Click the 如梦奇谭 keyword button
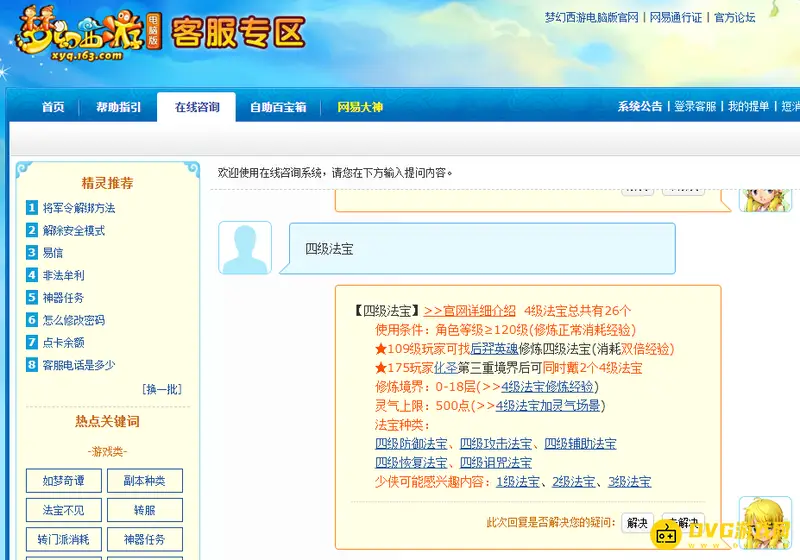Viewport: 800px width, 560px height. [x=64, y=481]
